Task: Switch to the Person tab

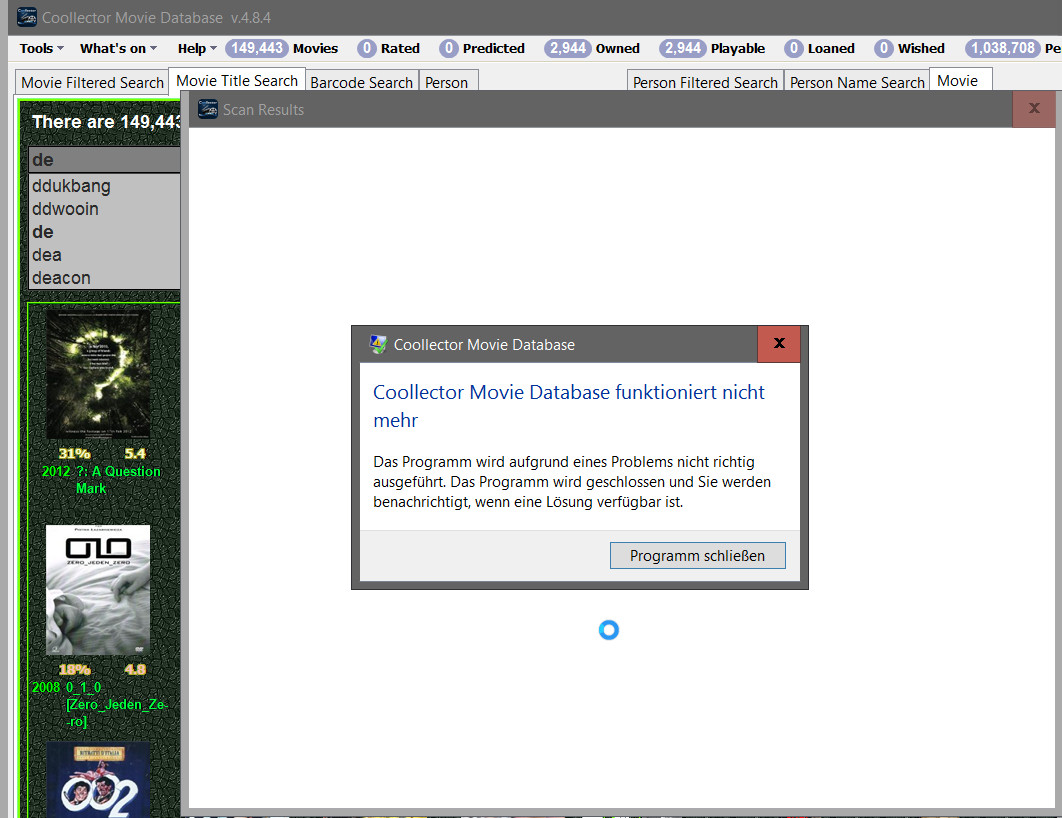Action: pos(448,83)
